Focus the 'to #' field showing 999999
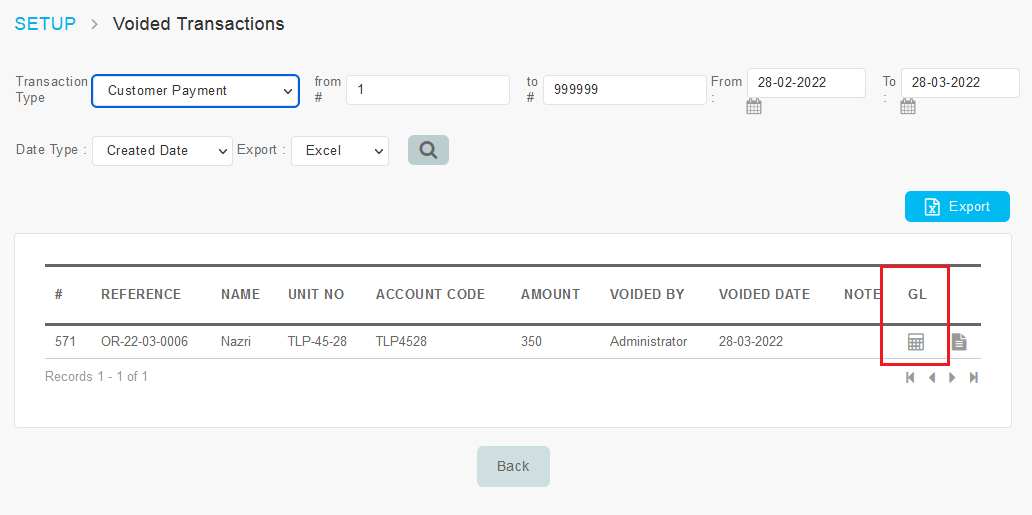 (x=624, y=90)
